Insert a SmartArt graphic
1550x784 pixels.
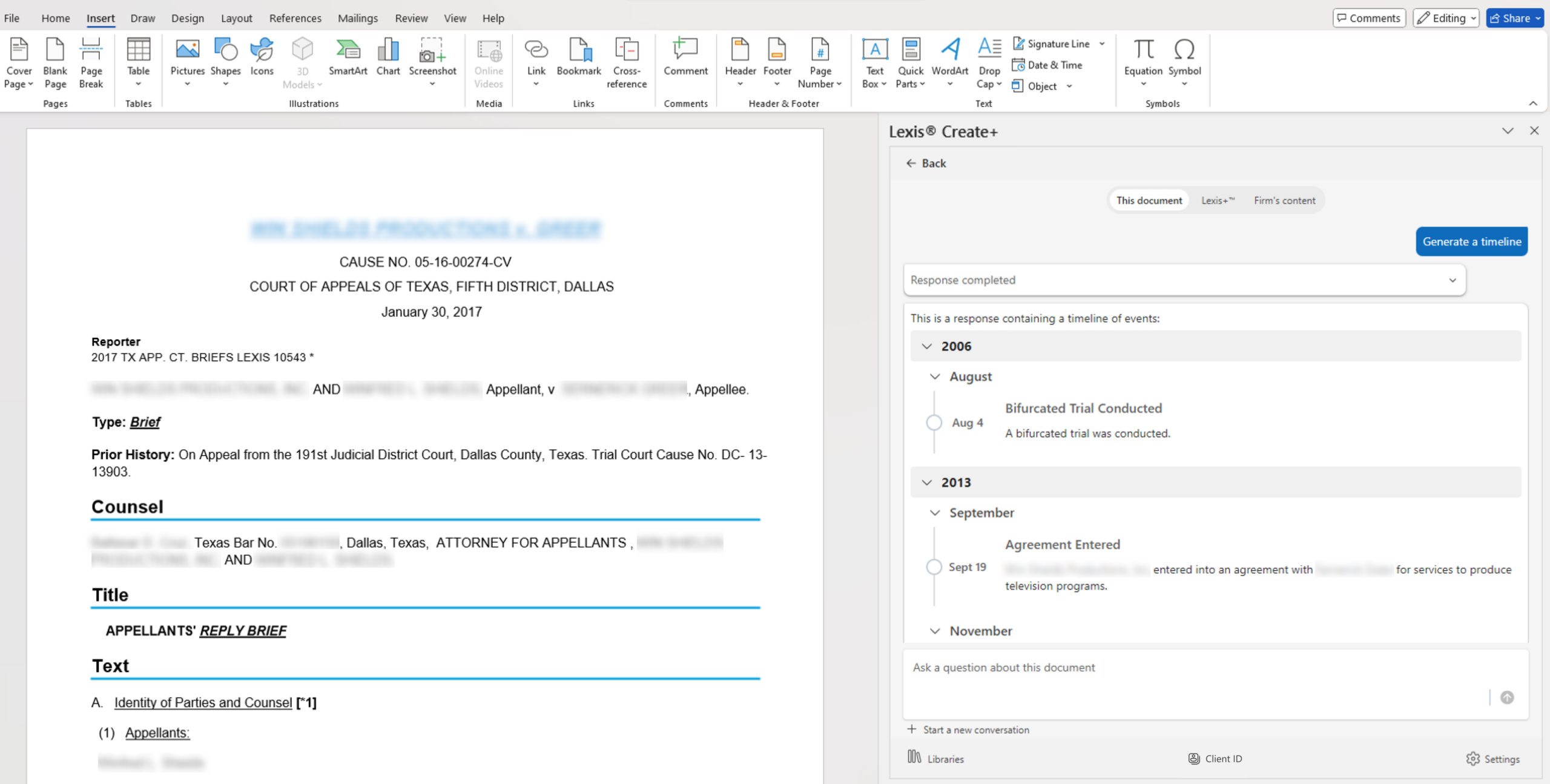pyautogui.click(x=348, y=61)
